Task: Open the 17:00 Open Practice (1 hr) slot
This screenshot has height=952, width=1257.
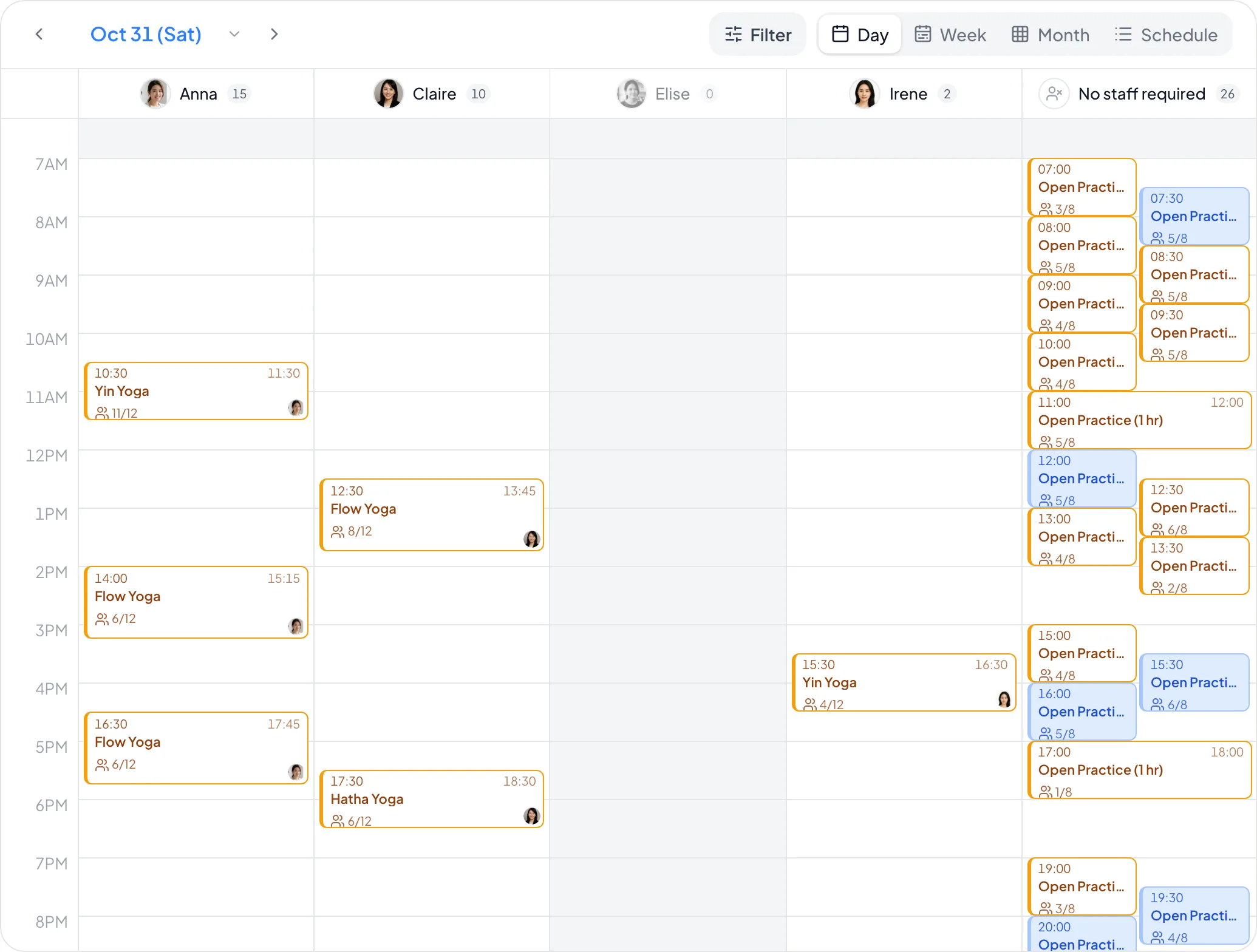Action: click(x=1140, y=770)
